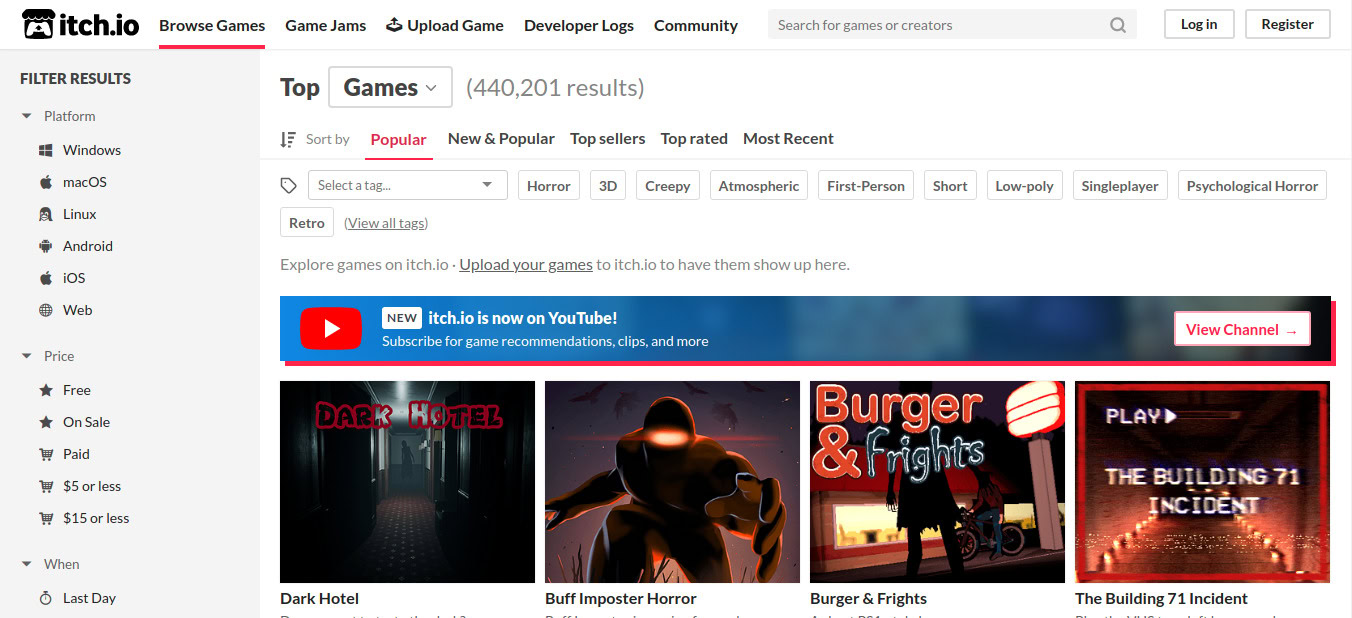
Task: Filter by the First-Person tag
Action: pyautogui.click(x=866, y=185)
